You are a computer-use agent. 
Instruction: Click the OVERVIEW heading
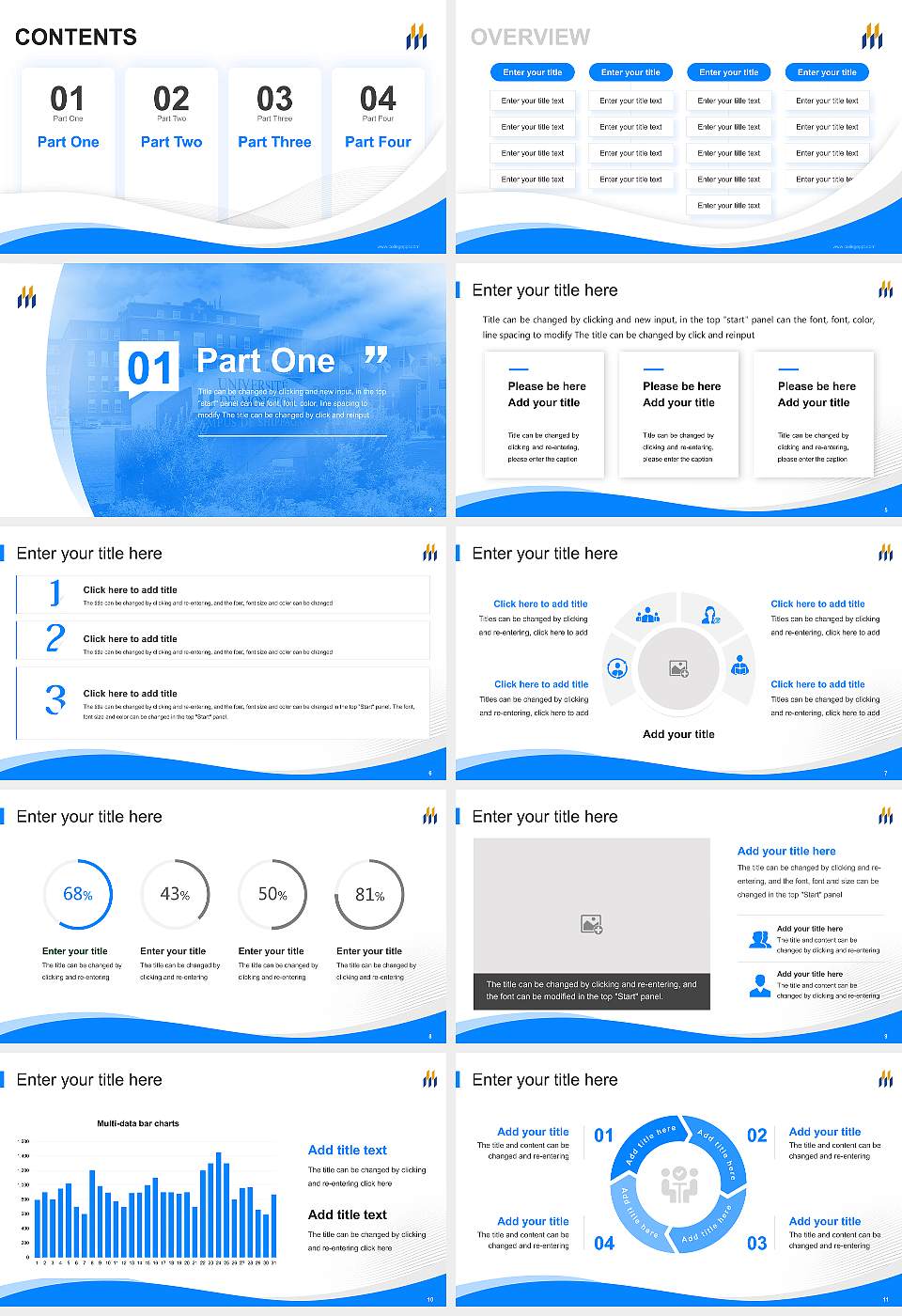531,38
